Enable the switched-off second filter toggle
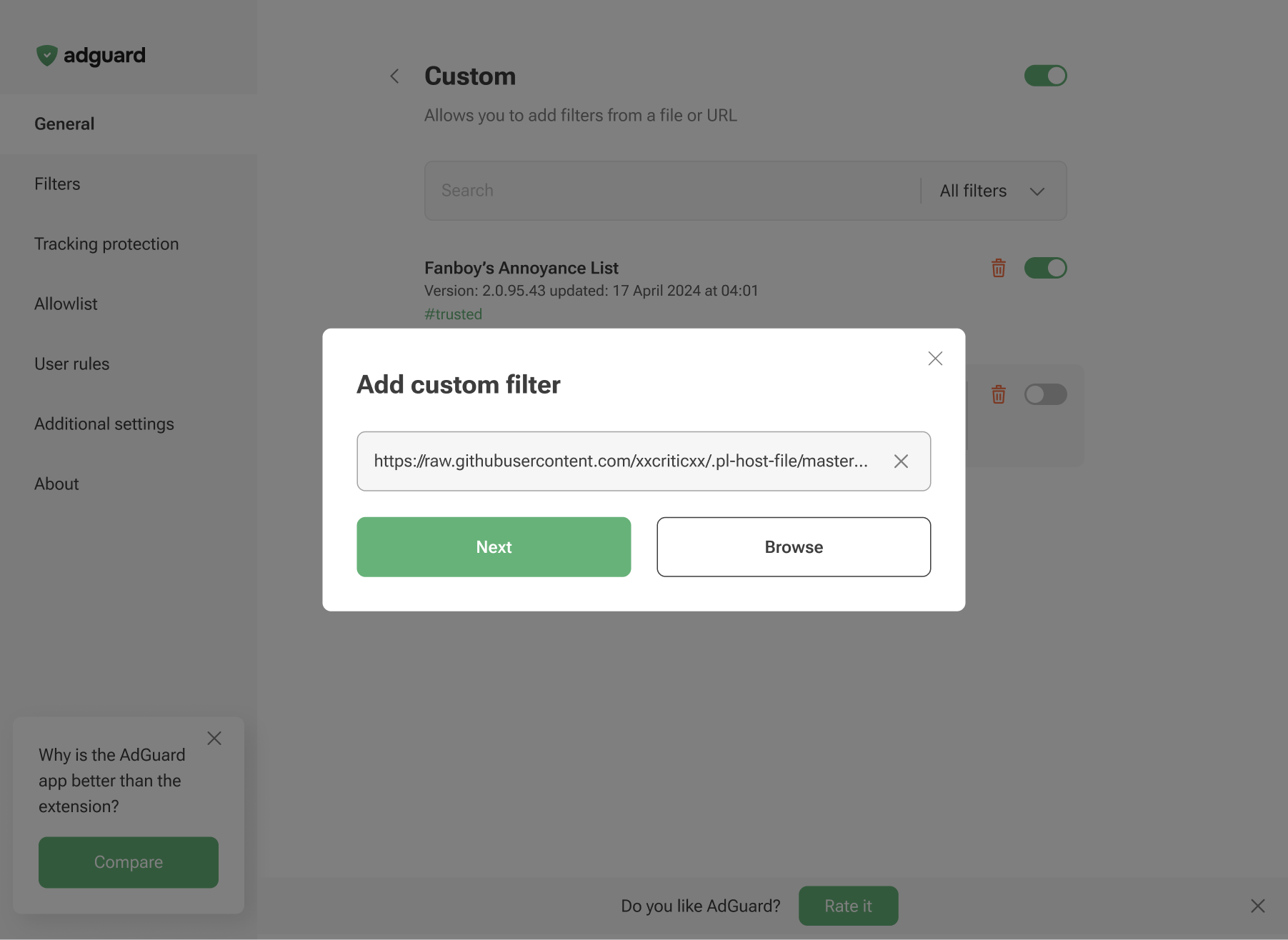Image resolution: width=1288 pixels, height=940 pixels. coord(1045,394)
